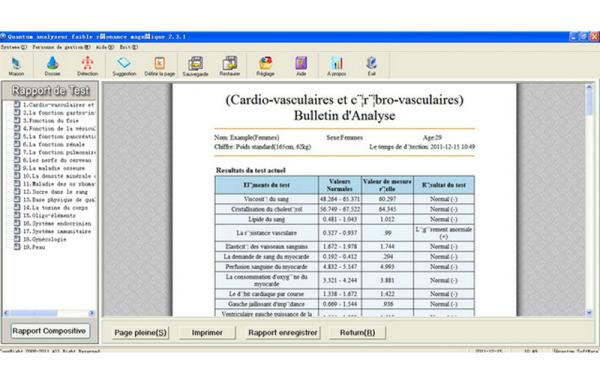Show the A propos chart icon

(x=337, y=66)
